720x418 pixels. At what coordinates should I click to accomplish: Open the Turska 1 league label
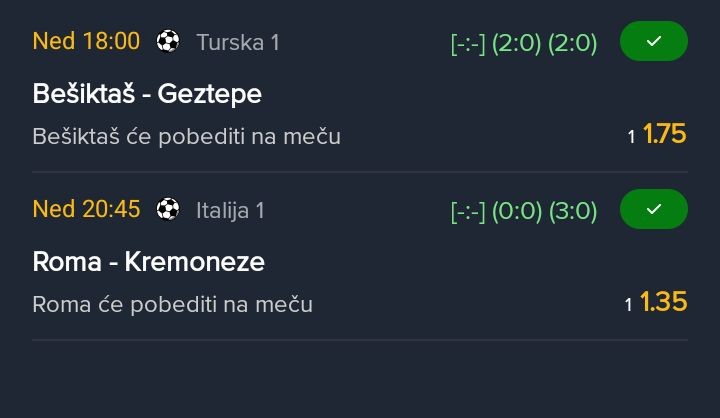click(238, 42)
